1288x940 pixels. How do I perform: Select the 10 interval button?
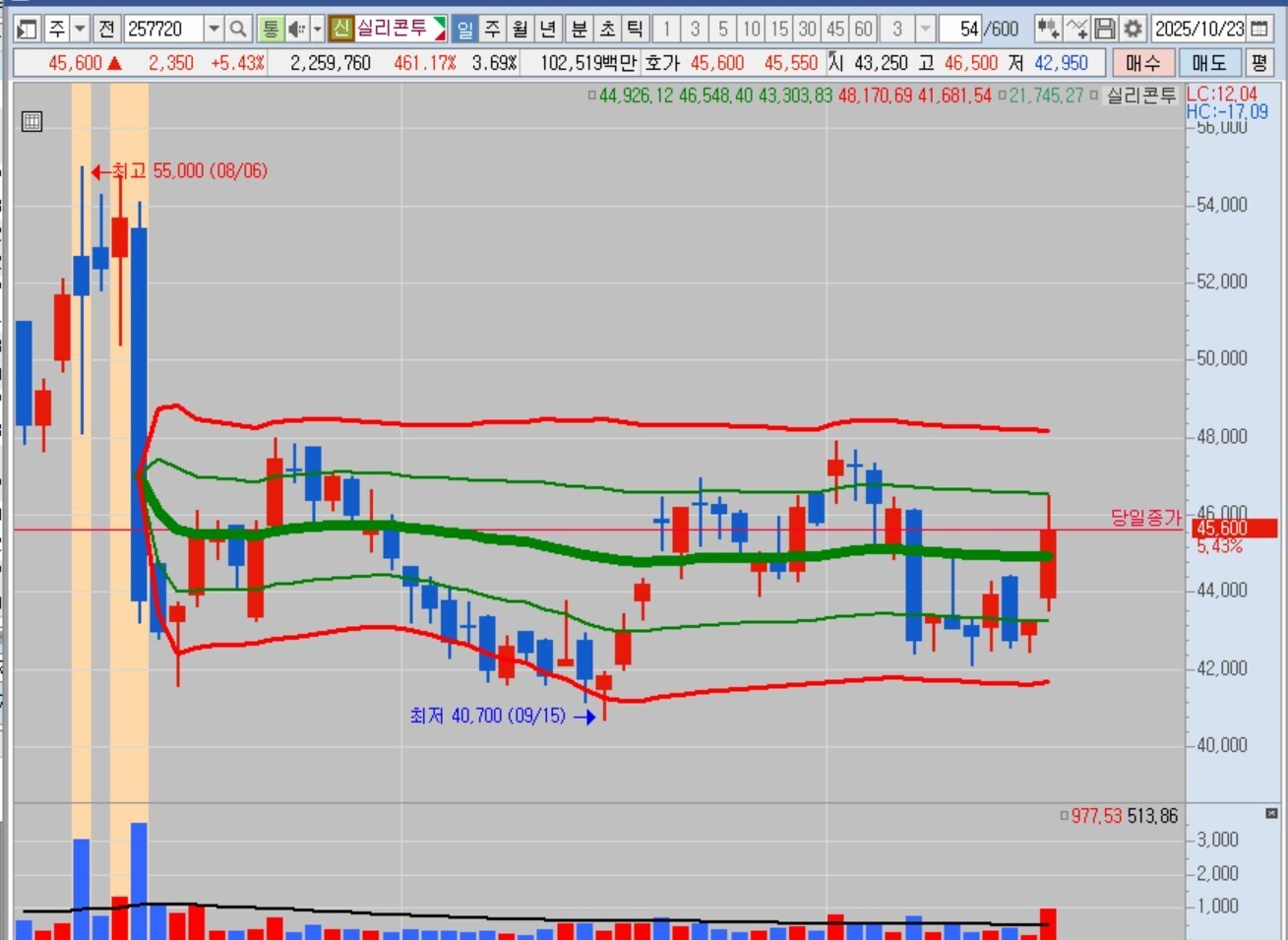(x=752, y=29)
